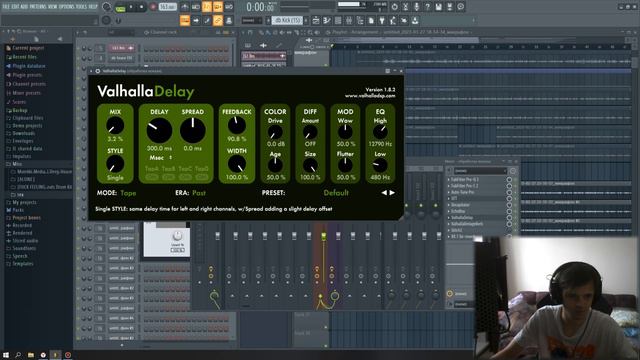The image size is (640, 360).
Task: Open the ERA Past selector
Action: pos(199,193)
